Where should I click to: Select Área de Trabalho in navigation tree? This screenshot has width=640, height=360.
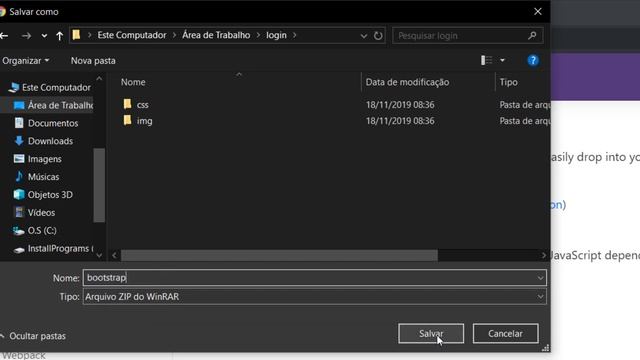pyautogui.click(x=53, y=105)
